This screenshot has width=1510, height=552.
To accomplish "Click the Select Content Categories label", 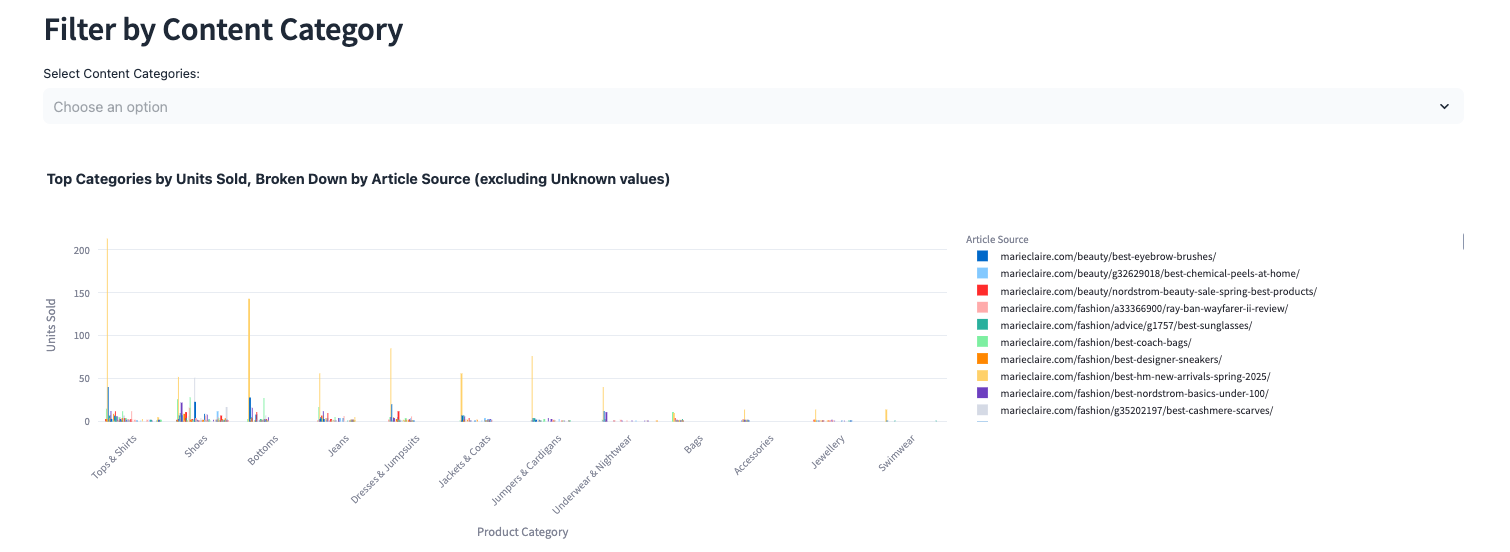I will click(122, 74).
